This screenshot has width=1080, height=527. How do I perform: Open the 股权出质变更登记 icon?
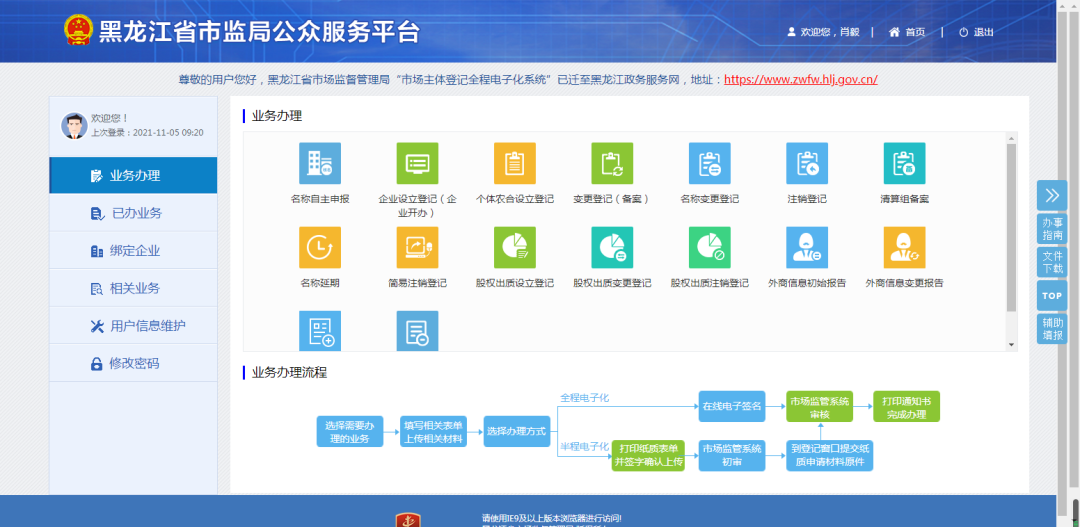click(612, 247)
